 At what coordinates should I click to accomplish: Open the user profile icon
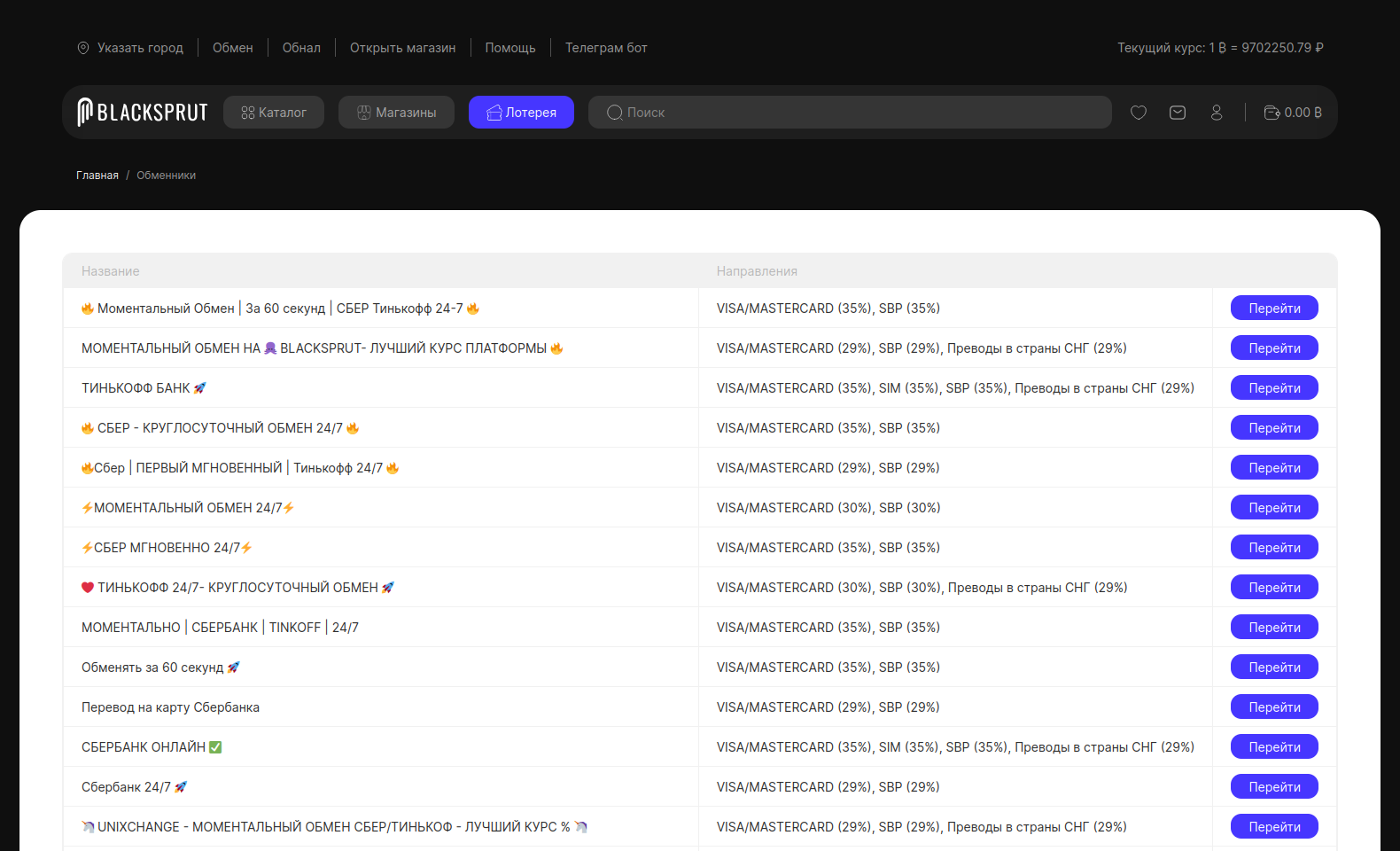pos(1217,113)
